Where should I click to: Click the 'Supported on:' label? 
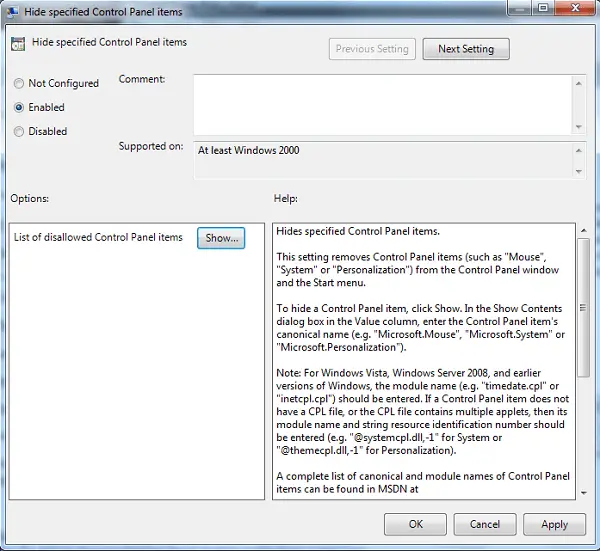tap(151, 146)
